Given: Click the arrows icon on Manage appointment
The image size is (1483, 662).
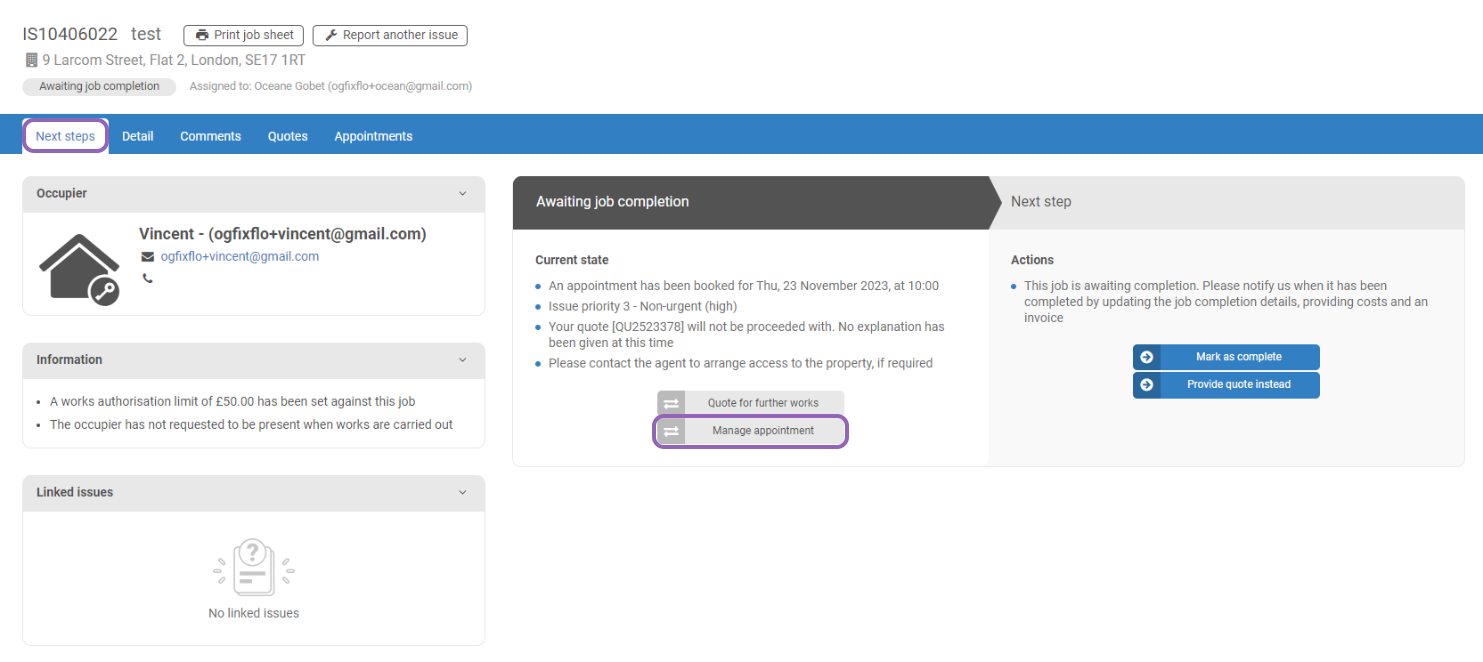Looking at the screenshot, I should click(x=671, y=431).
